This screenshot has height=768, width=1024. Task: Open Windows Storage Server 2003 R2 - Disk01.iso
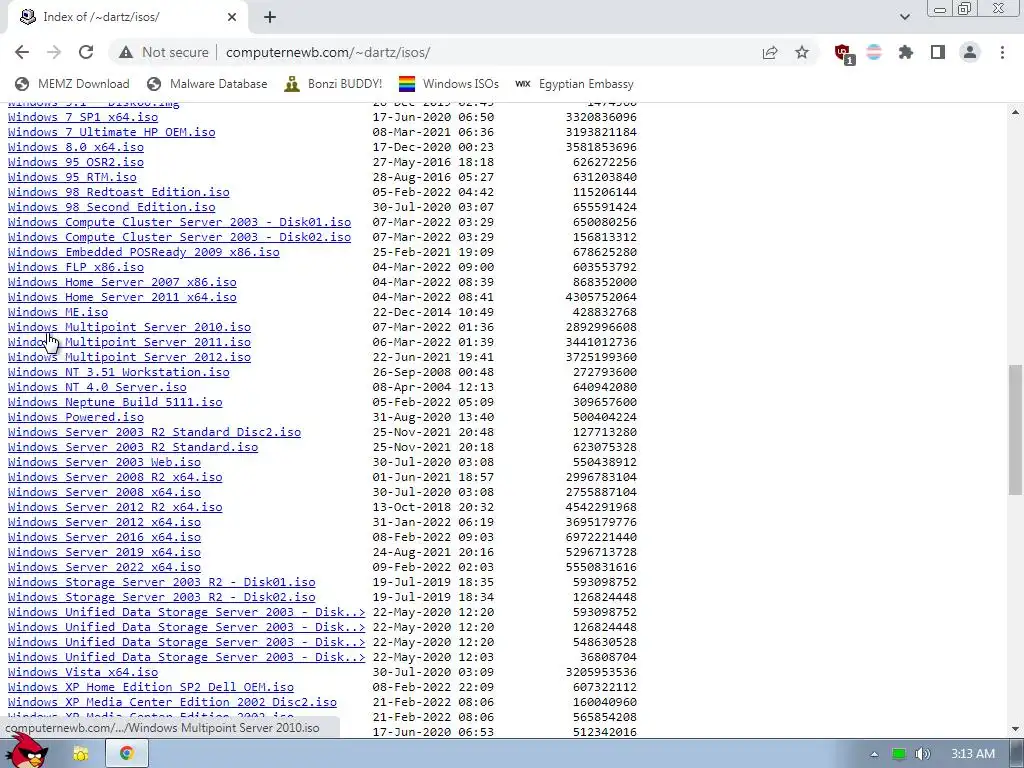[x=162, y=583]
